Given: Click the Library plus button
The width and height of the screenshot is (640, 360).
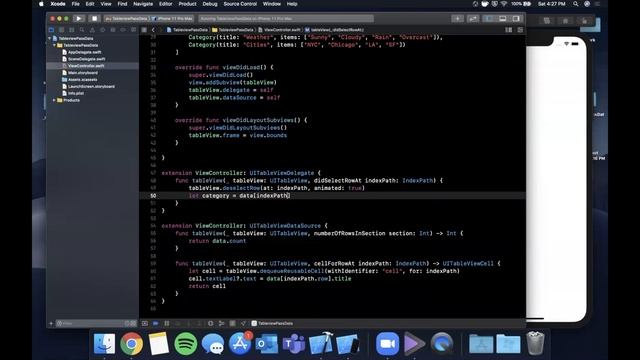Looking at the screenshot, I should pyautogui.click(x=457, y=18).
